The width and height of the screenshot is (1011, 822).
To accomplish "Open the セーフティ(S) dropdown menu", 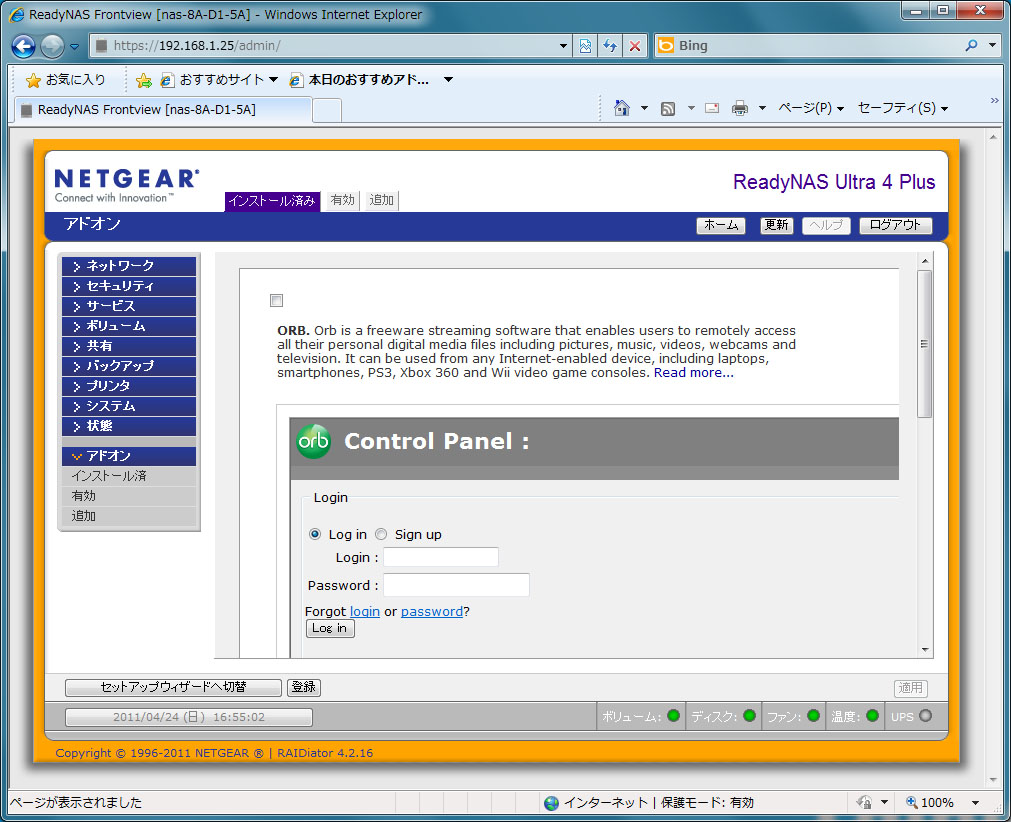I will [902, 108].
